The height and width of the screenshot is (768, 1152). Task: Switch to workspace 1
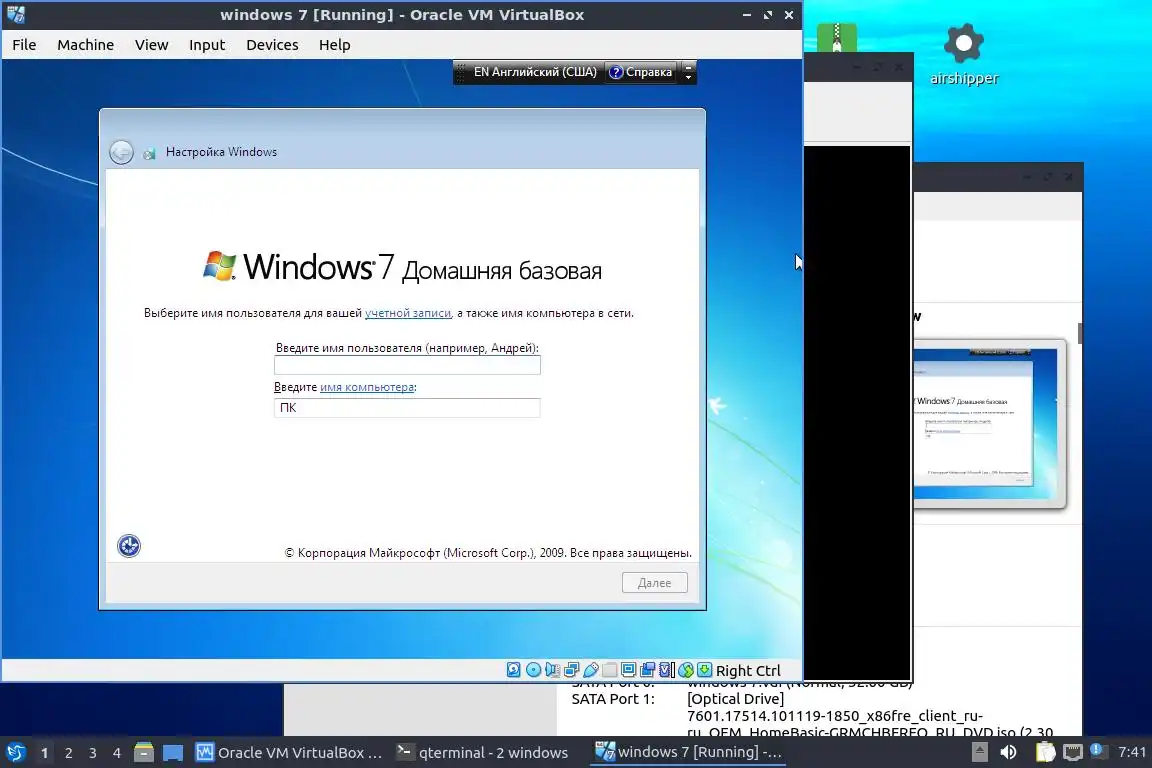(45, 753)
